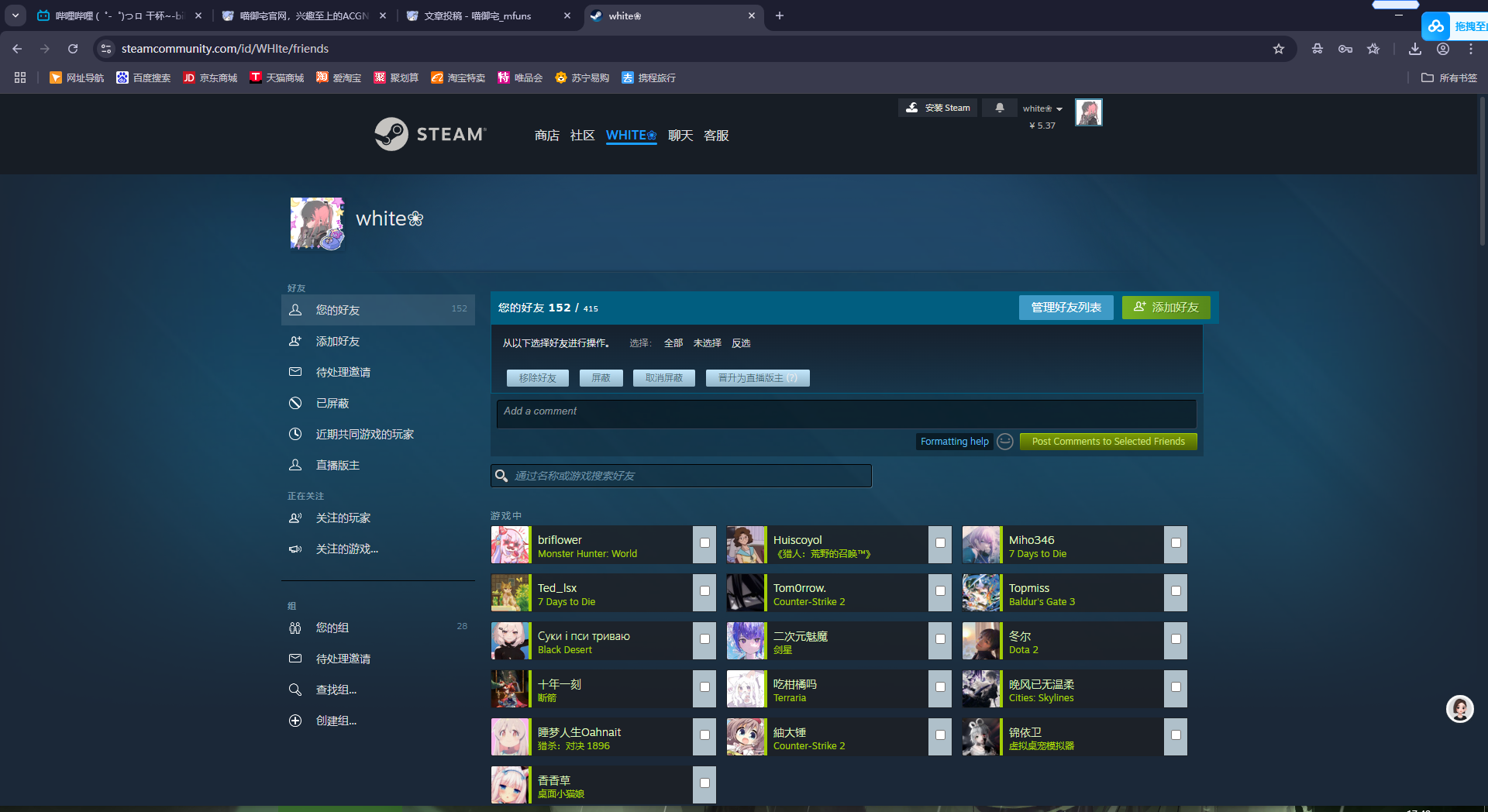Open 京东商城 bookmark
The width and height of the screenshot is (1488, 812).
click(210, 77)
